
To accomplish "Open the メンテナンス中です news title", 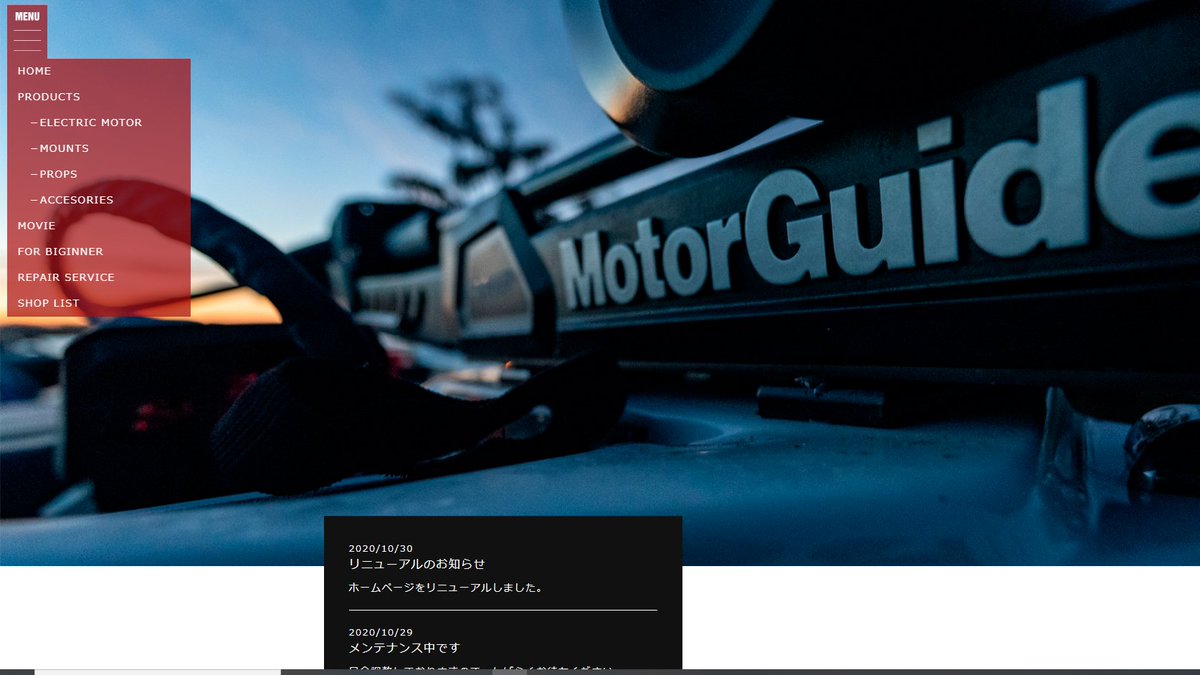I will 404,648.
